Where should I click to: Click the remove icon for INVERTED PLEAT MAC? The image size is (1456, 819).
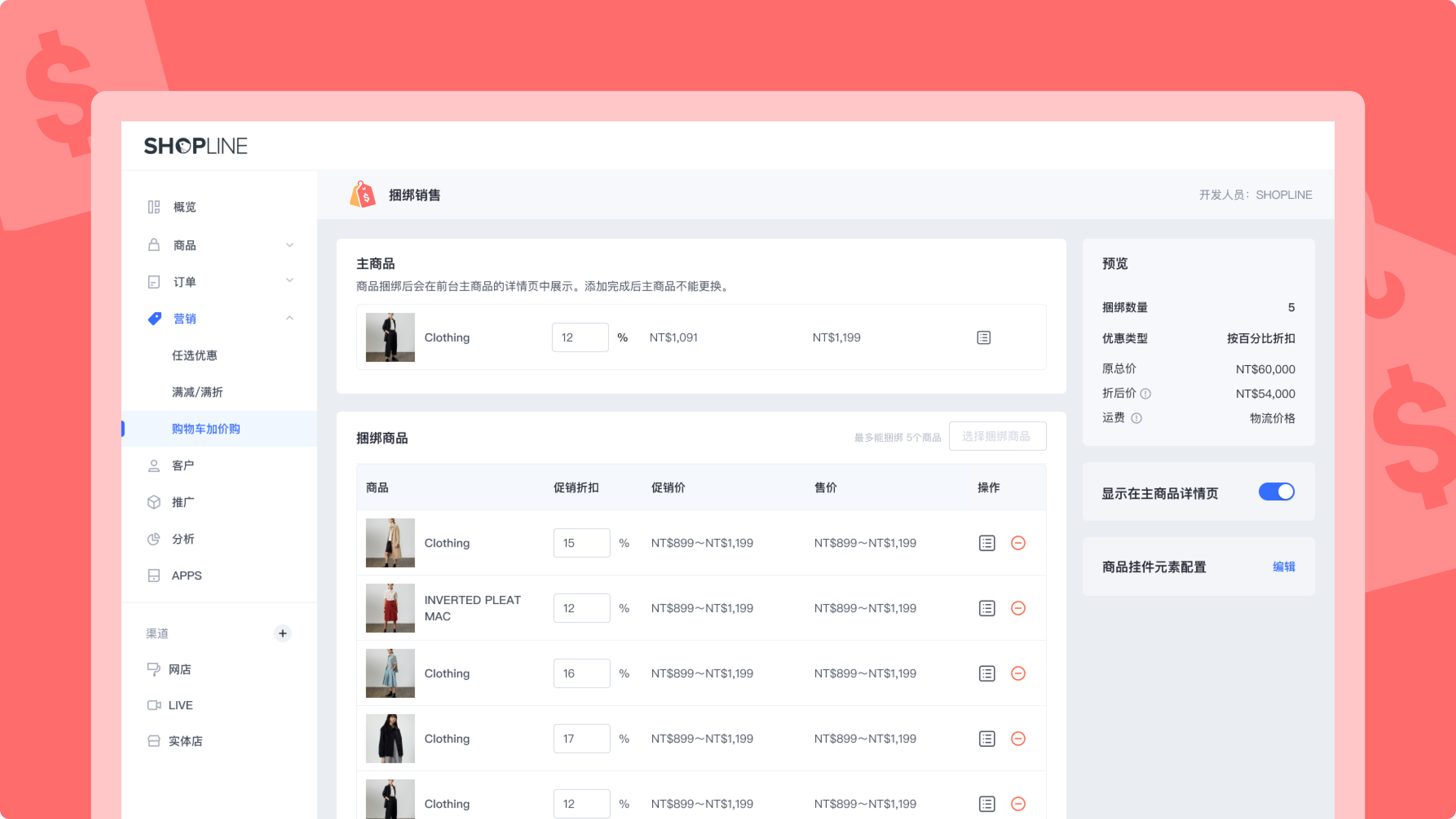[1018, 608]
